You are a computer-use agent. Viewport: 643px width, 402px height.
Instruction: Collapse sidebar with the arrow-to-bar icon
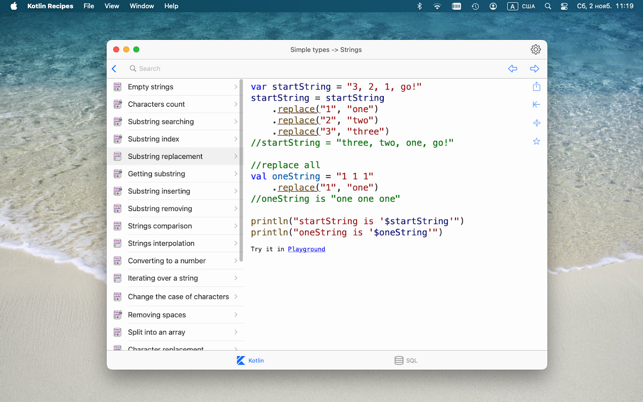[536, 105]
